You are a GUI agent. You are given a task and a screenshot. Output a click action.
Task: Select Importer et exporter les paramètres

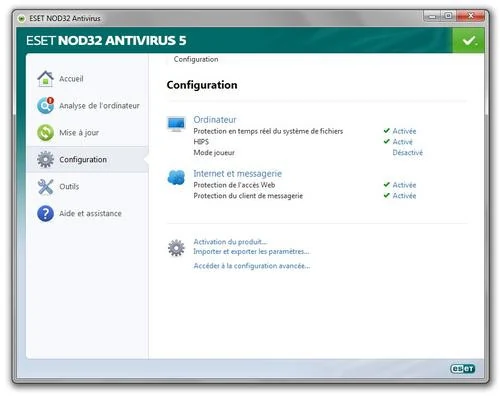(x=251, y=251)
